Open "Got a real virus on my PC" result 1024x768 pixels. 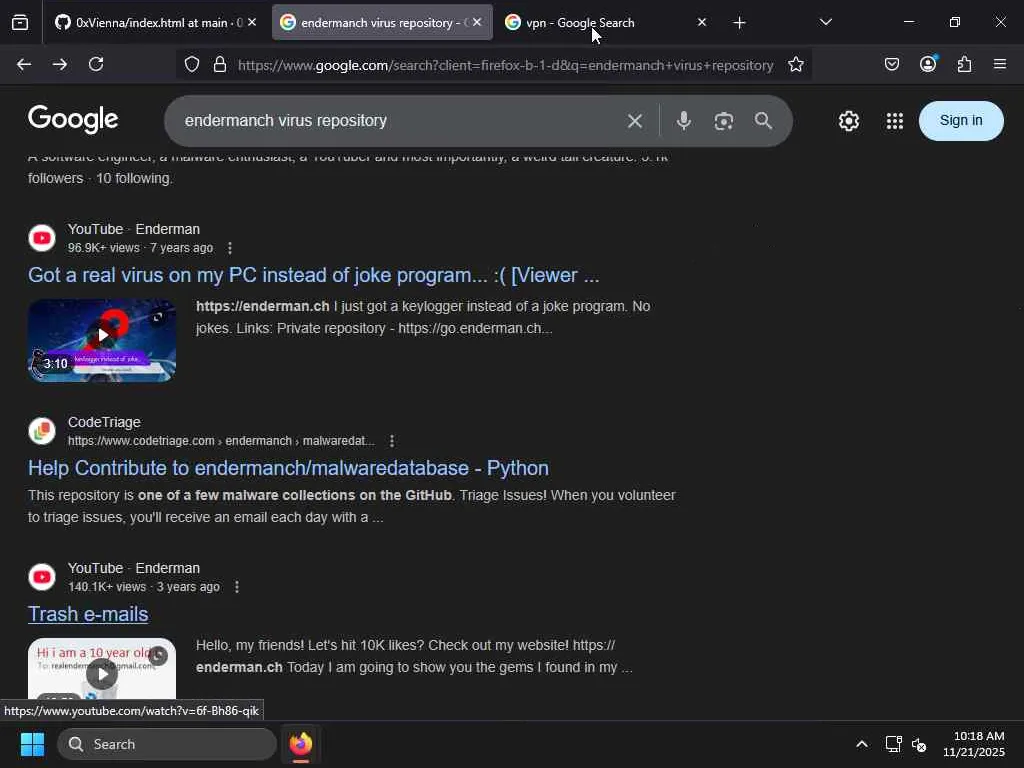tap(313, 275)
